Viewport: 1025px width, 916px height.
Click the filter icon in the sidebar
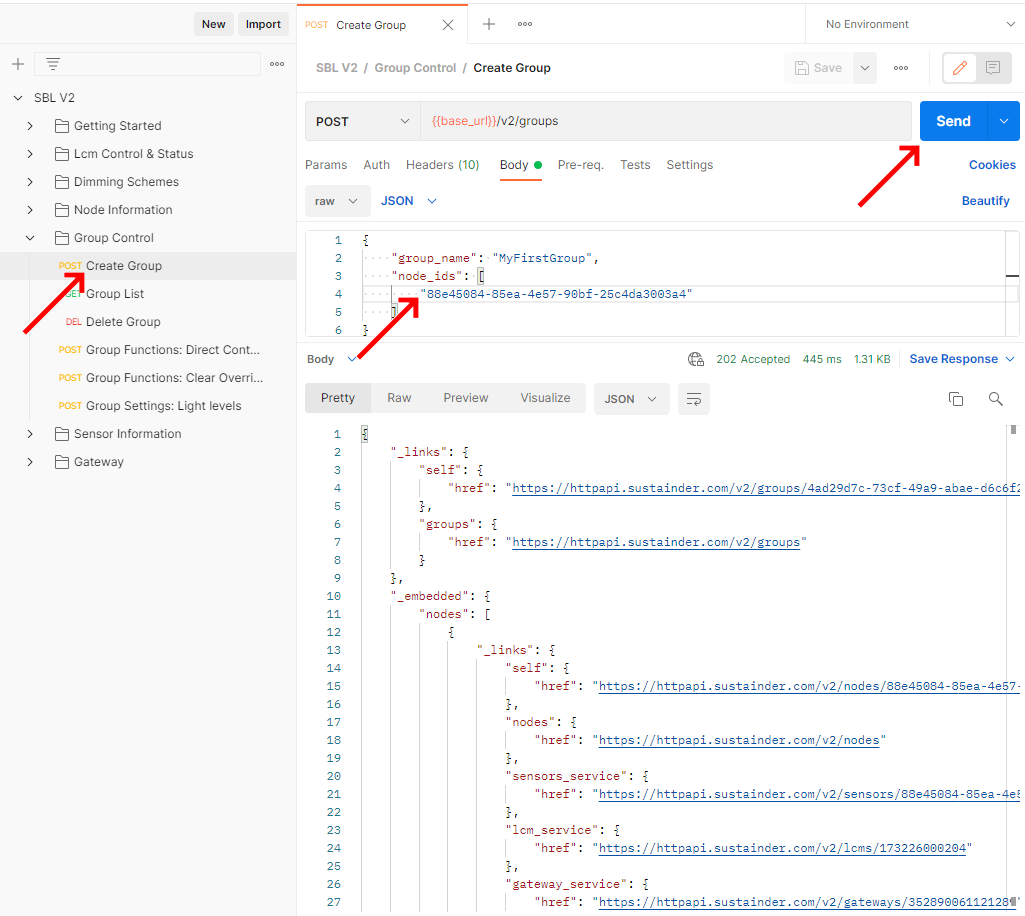tap(53, 64)
